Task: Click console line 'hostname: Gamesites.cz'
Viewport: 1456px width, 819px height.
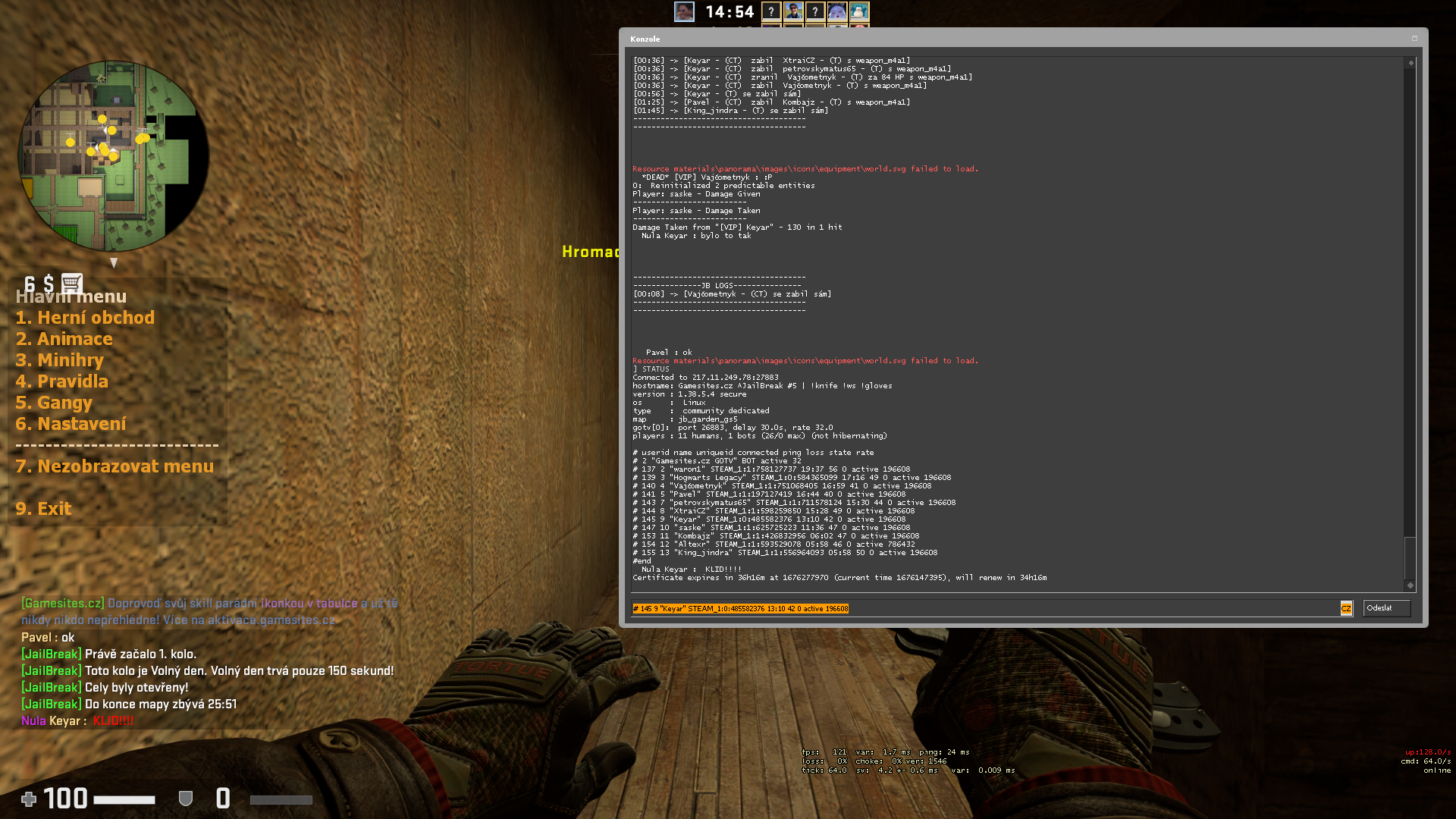Action: [762, 386]
